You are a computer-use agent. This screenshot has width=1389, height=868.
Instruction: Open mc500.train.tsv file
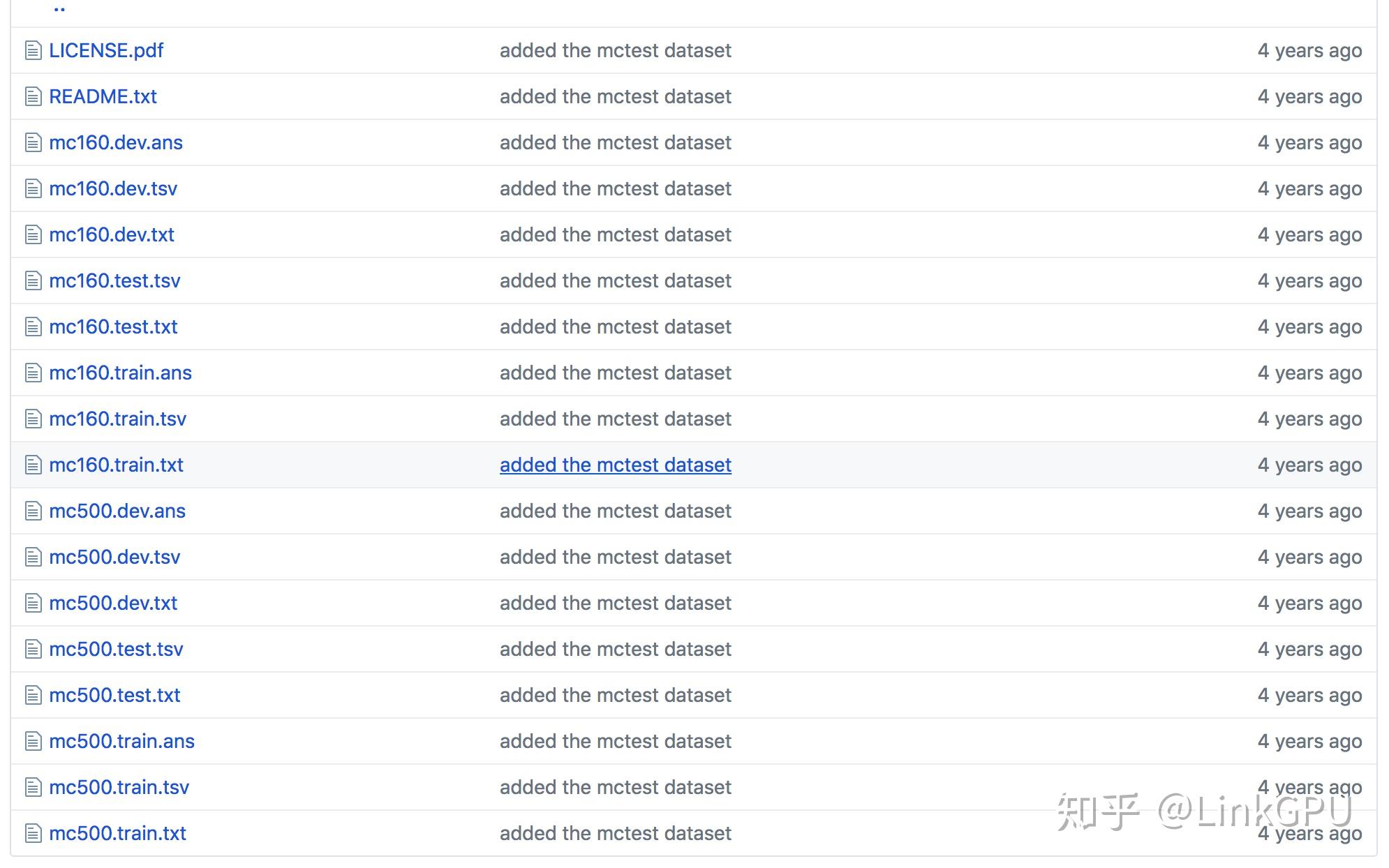(x=119, y=787)
